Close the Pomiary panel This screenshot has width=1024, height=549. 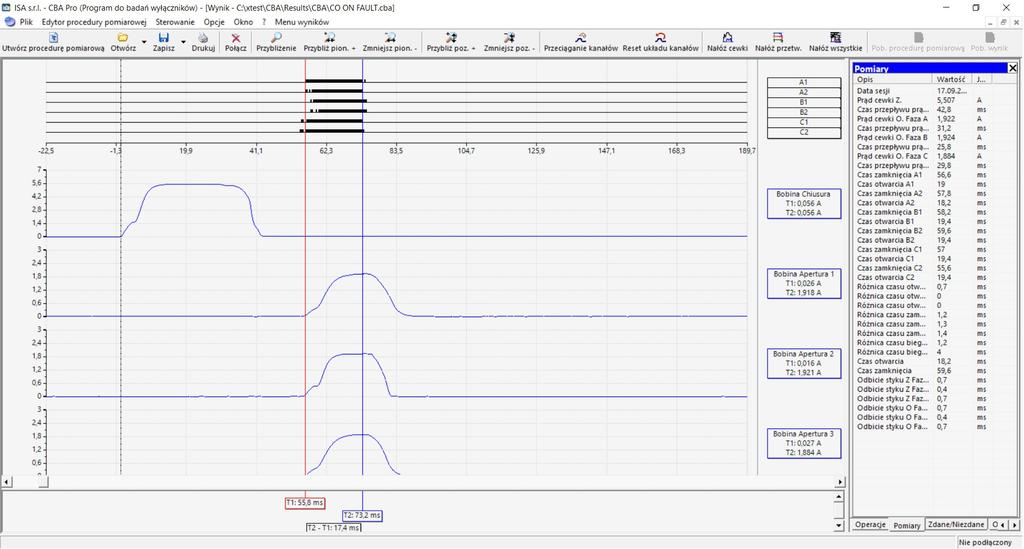coord(1013,68)
